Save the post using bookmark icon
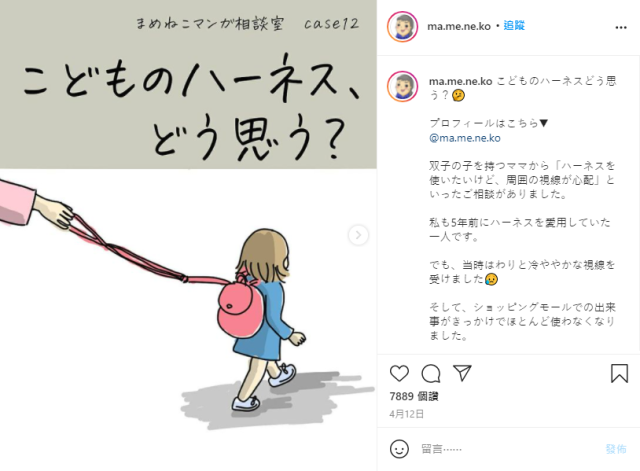 [619, 373]
